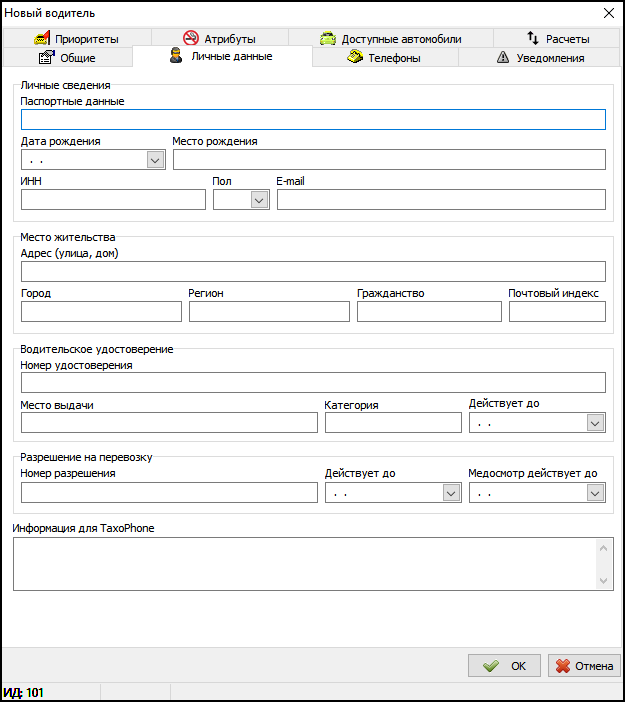Expand the Пол dropdown list
625x702 pixels.
[x=260, y=200]
